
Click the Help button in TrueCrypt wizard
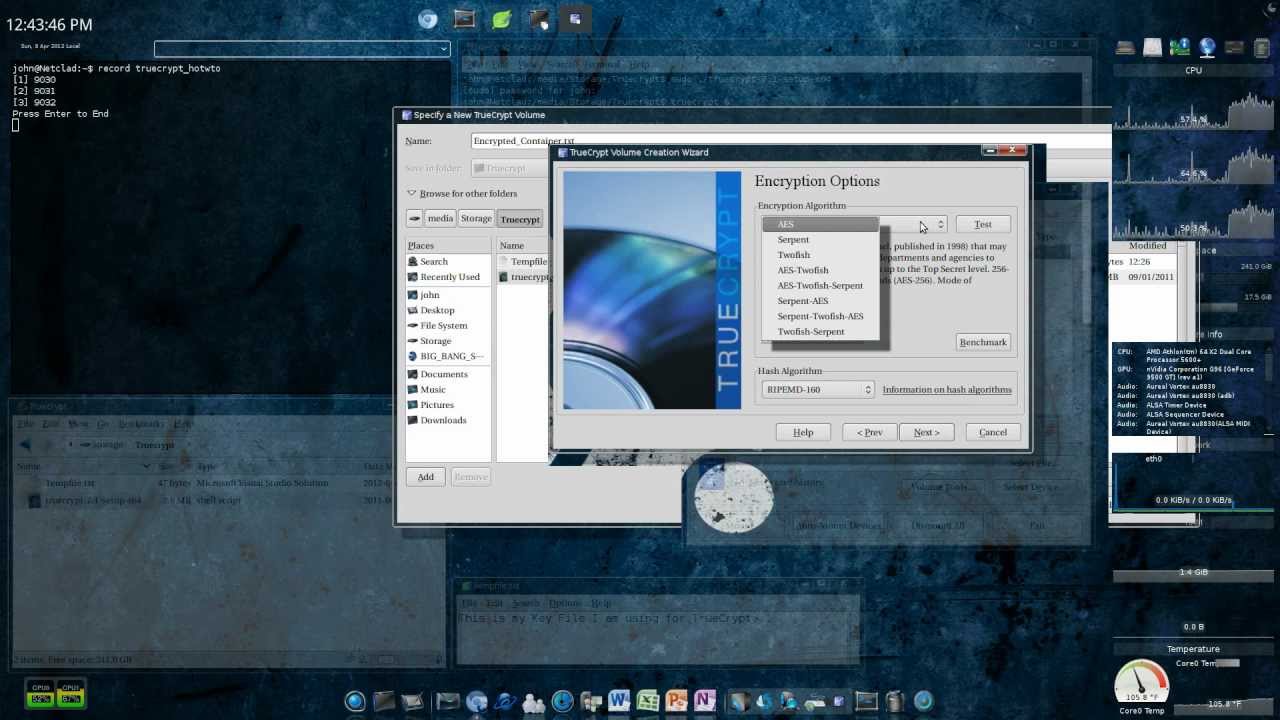click(x=803, y=432)
